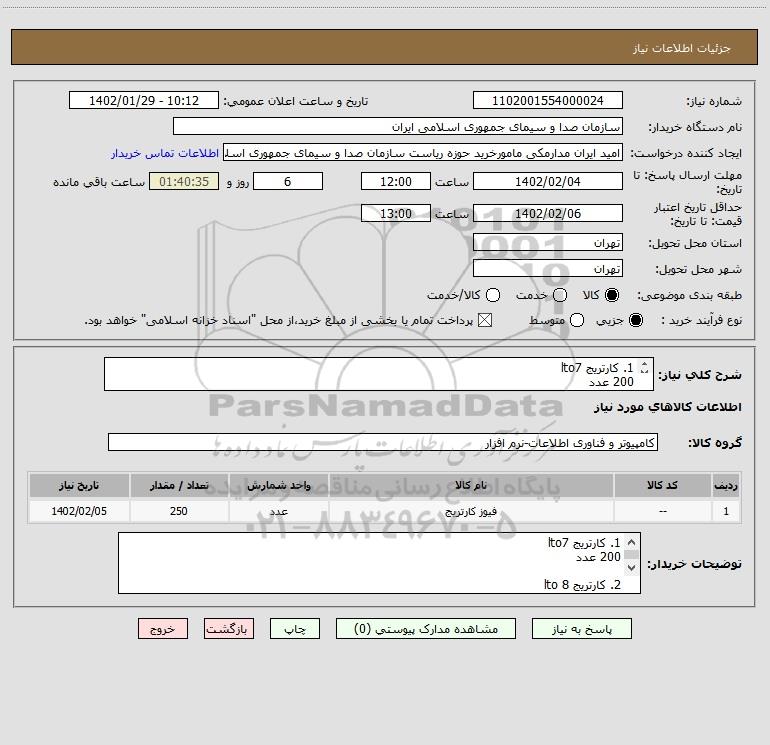Click the deadline time field 12:00
The height and width of the screenshot is (745, 770).
(x=396, y=181)
